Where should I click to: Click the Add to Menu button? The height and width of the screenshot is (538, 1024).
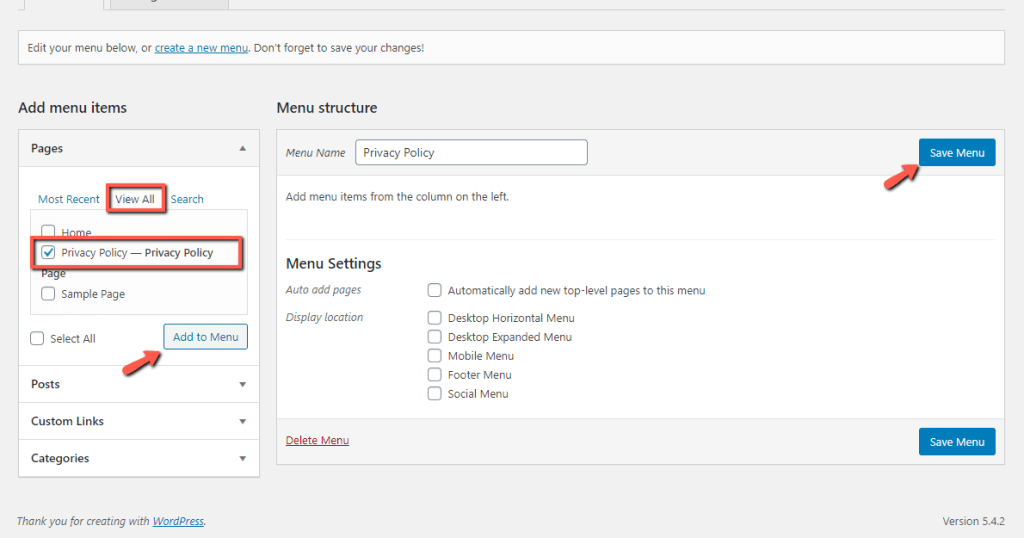point(206,337)
